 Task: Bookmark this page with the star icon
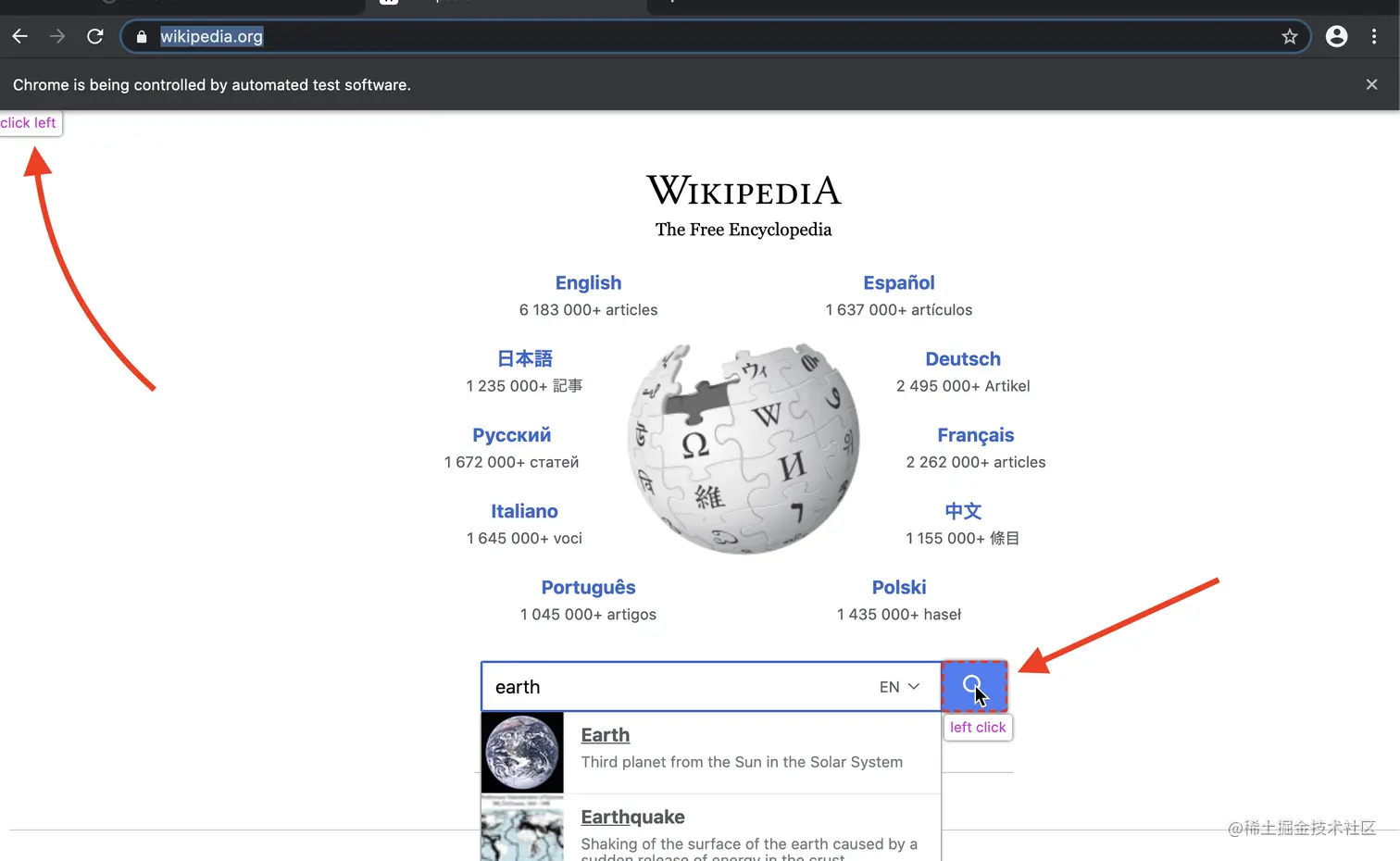point(1290,37)
